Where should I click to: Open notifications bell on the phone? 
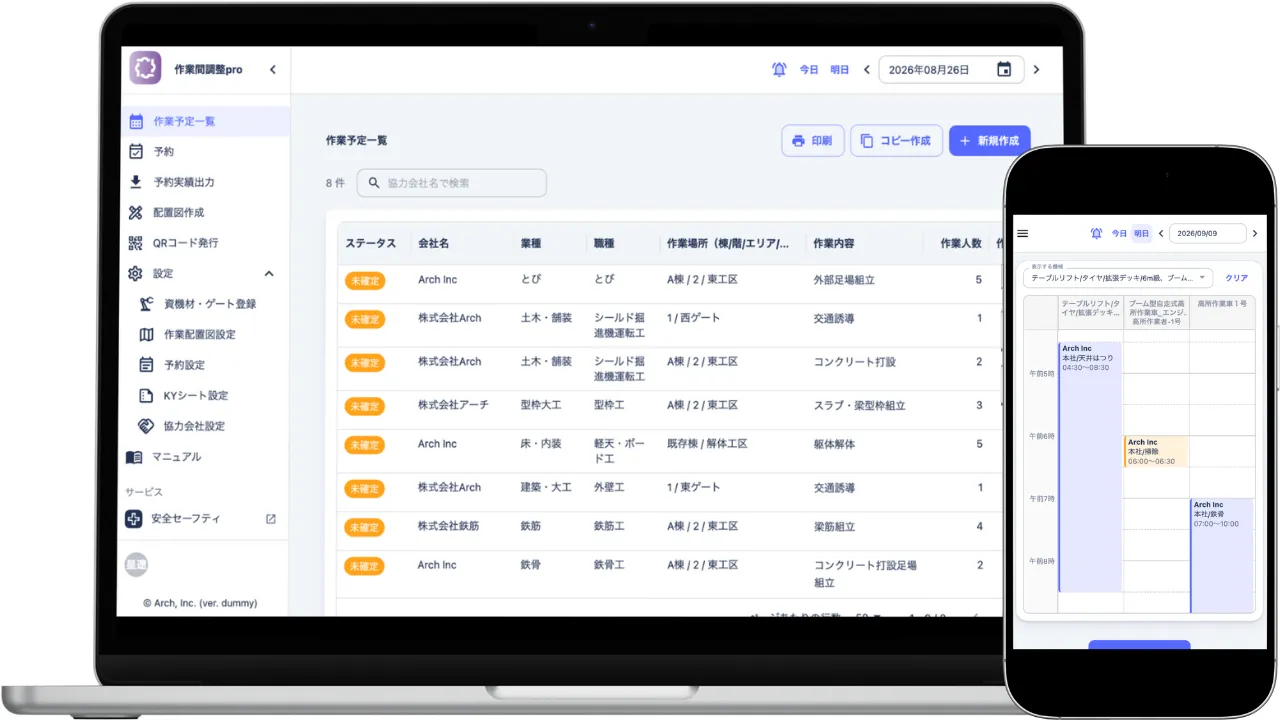pyautogui.click(x=1096, y=233)
